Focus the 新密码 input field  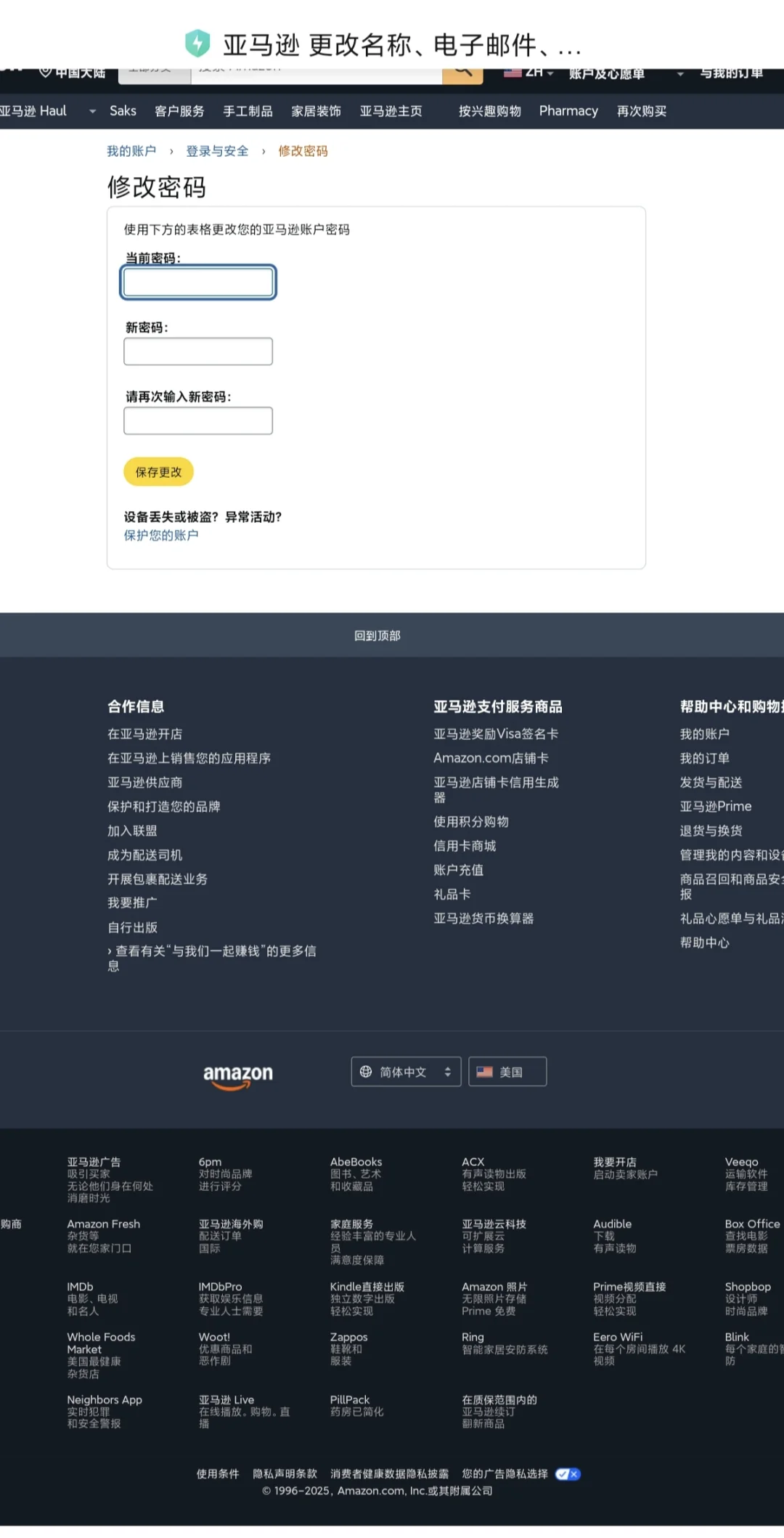tap(198, 351)
